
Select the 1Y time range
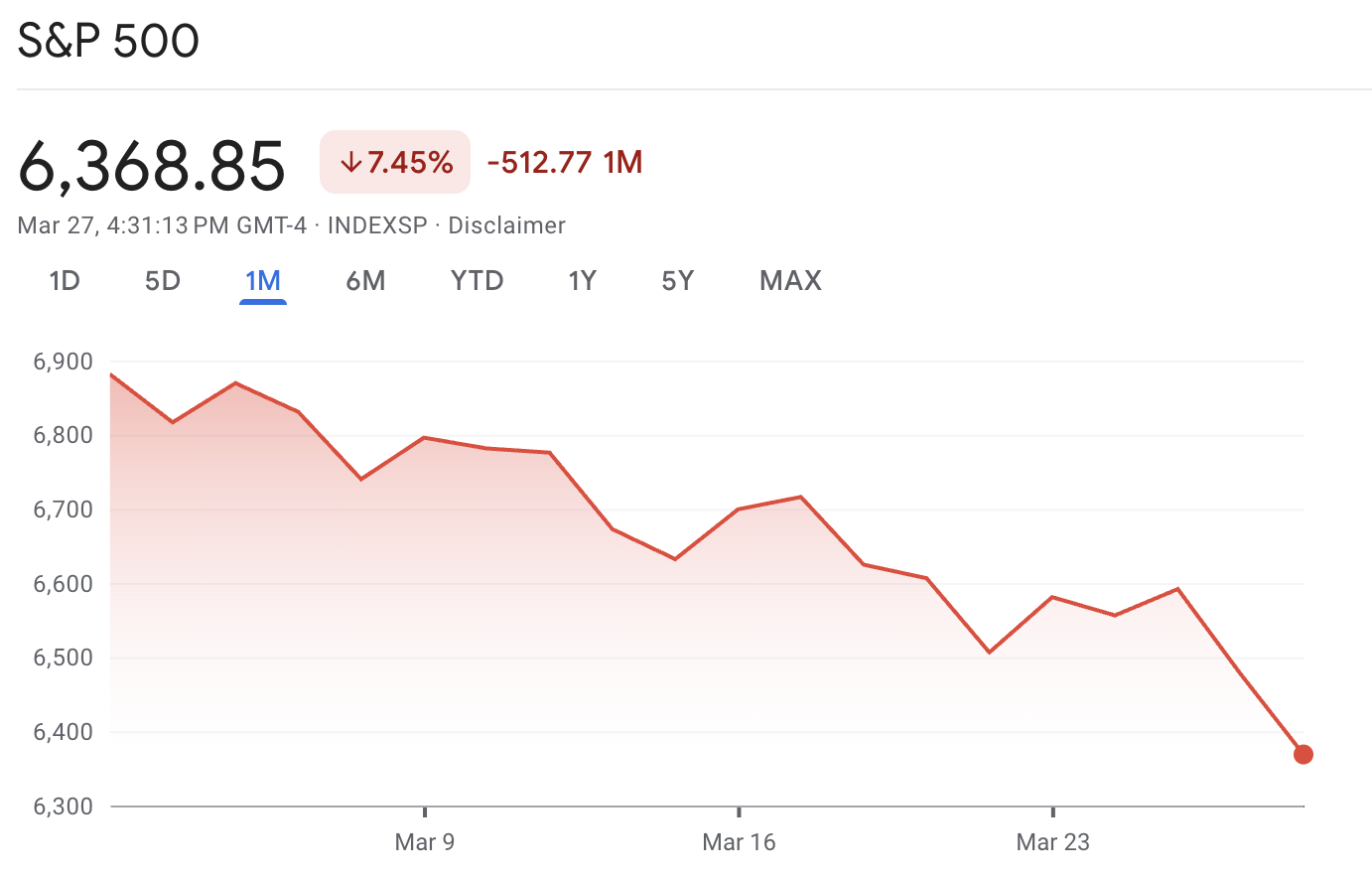pos(583,281)
